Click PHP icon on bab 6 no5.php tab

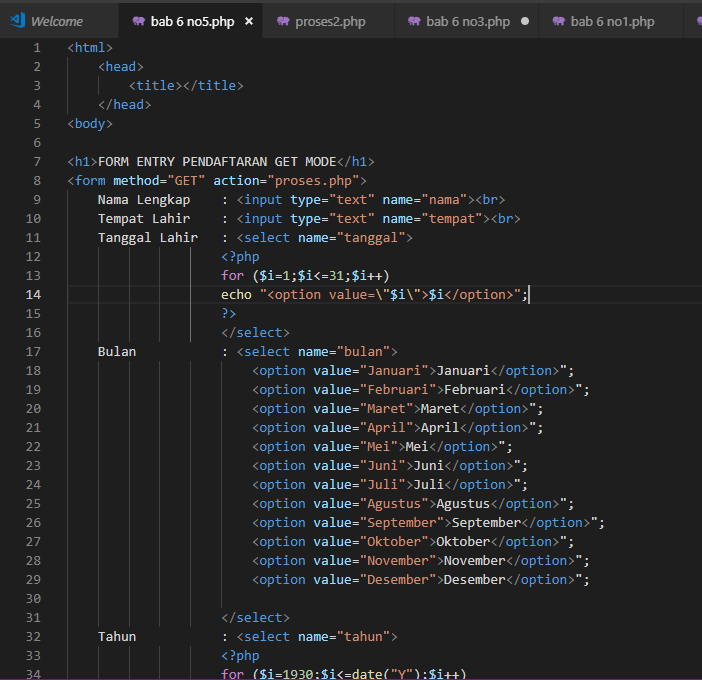139,21
